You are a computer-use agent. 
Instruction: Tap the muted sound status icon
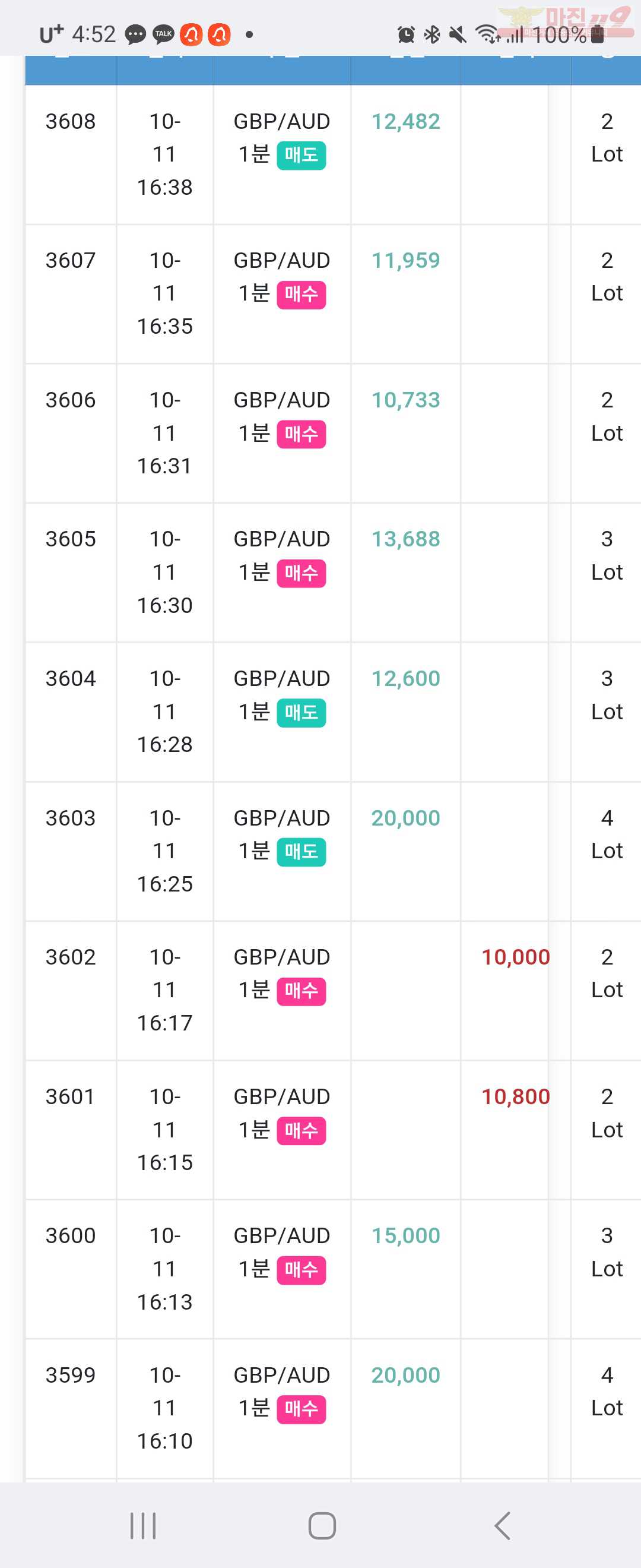point(458,34)
